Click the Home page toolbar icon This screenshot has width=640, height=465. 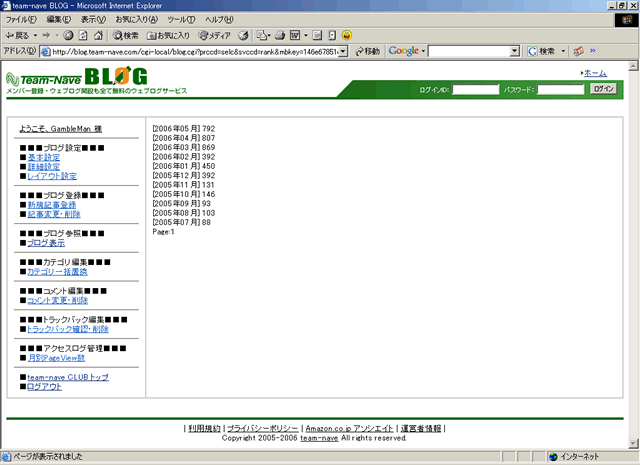99,35
